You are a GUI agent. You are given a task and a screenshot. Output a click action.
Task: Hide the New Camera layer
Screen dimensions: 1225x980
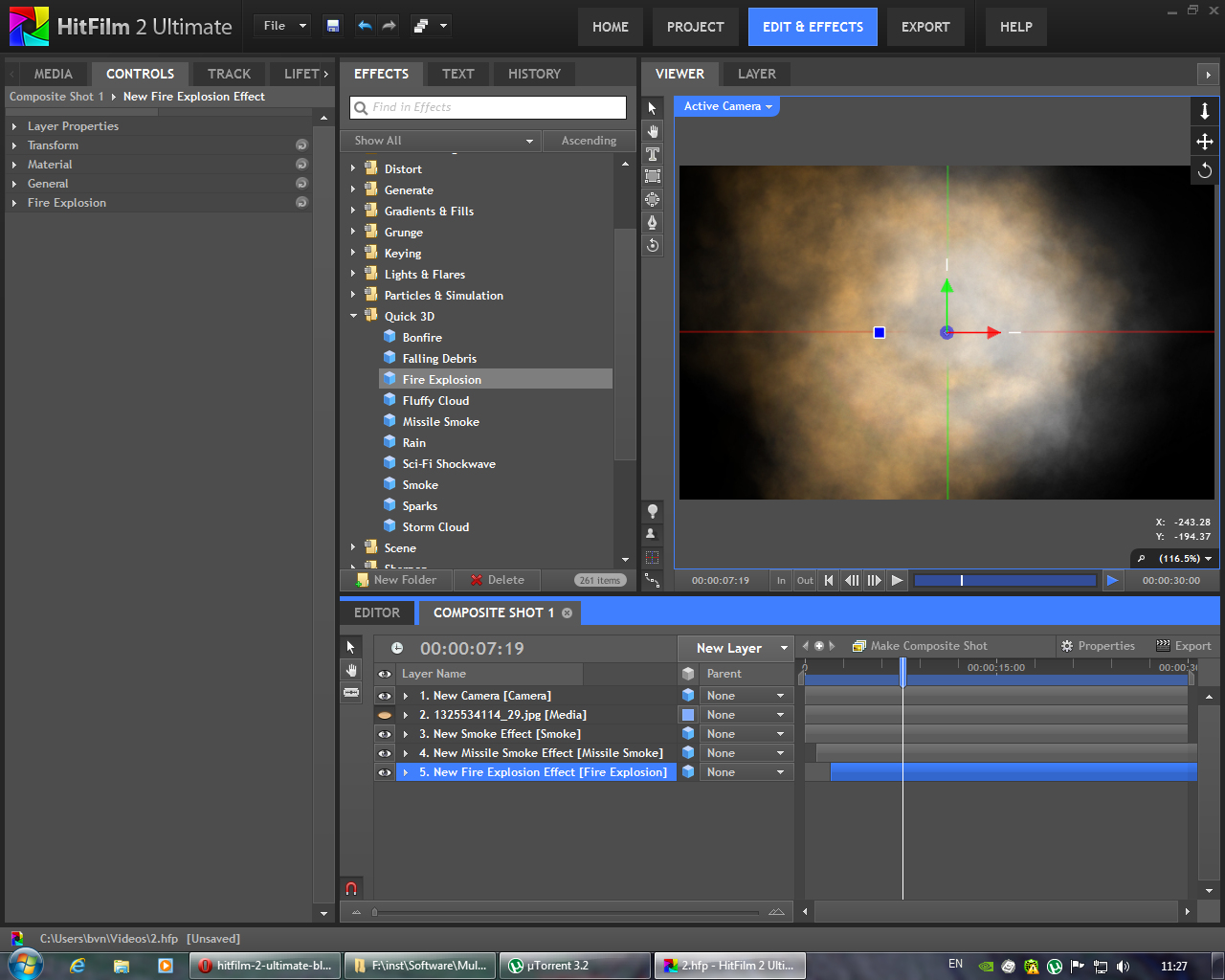point(385,696)
